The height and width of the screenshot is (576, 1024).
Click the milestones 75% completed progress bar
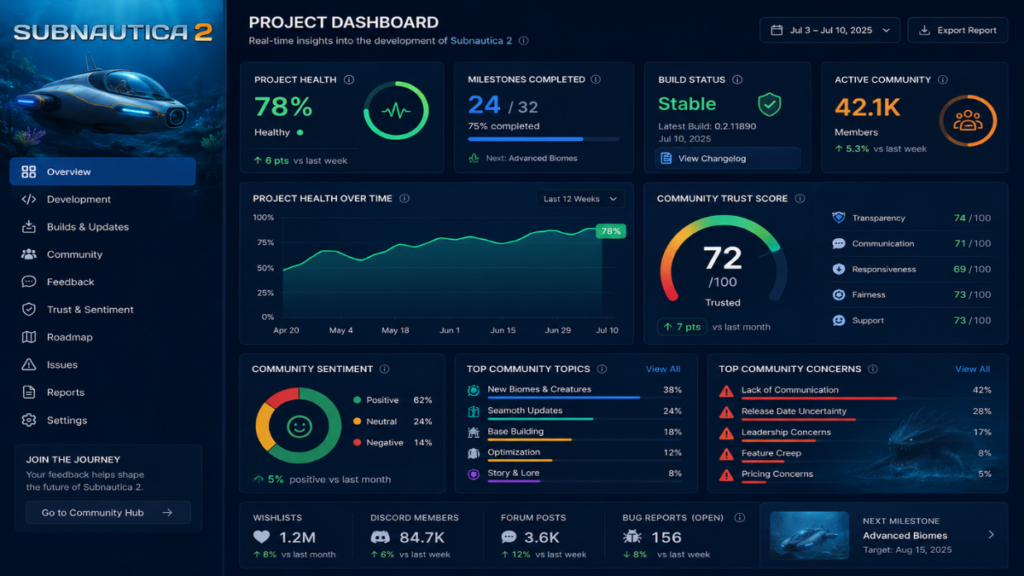pos(543,139)
